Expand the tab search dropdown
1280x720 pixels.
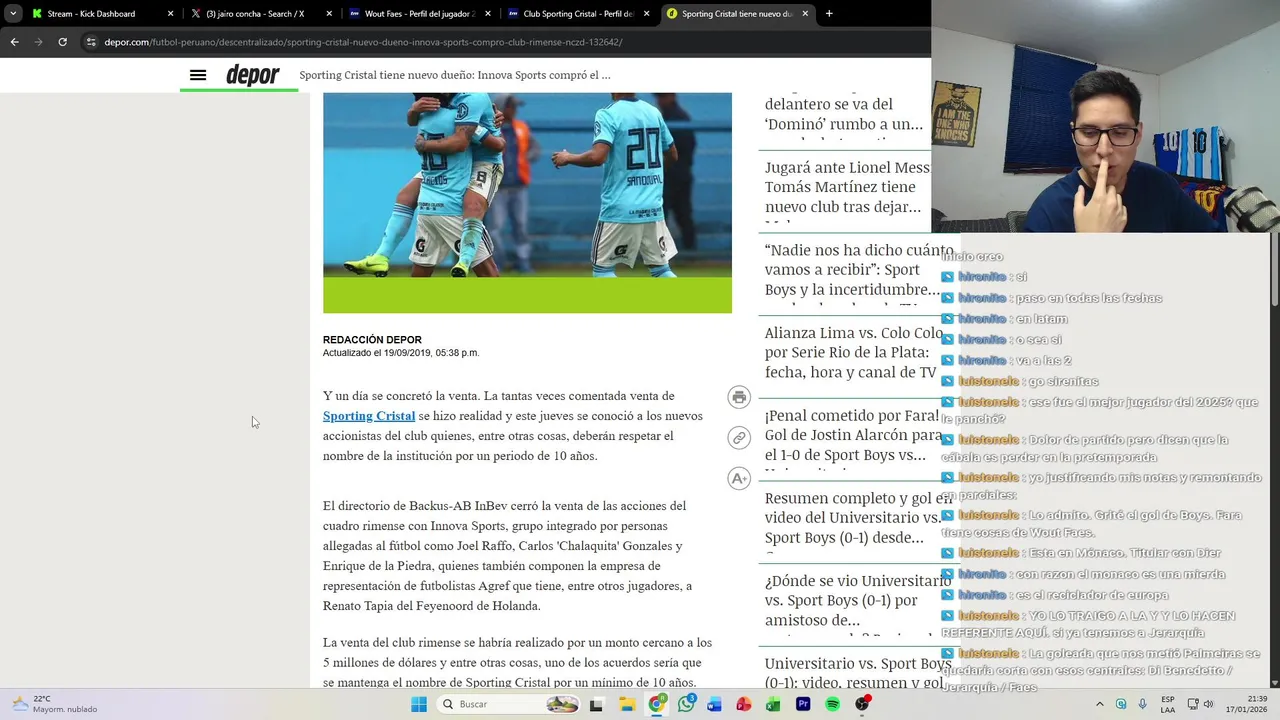point(13,14)
